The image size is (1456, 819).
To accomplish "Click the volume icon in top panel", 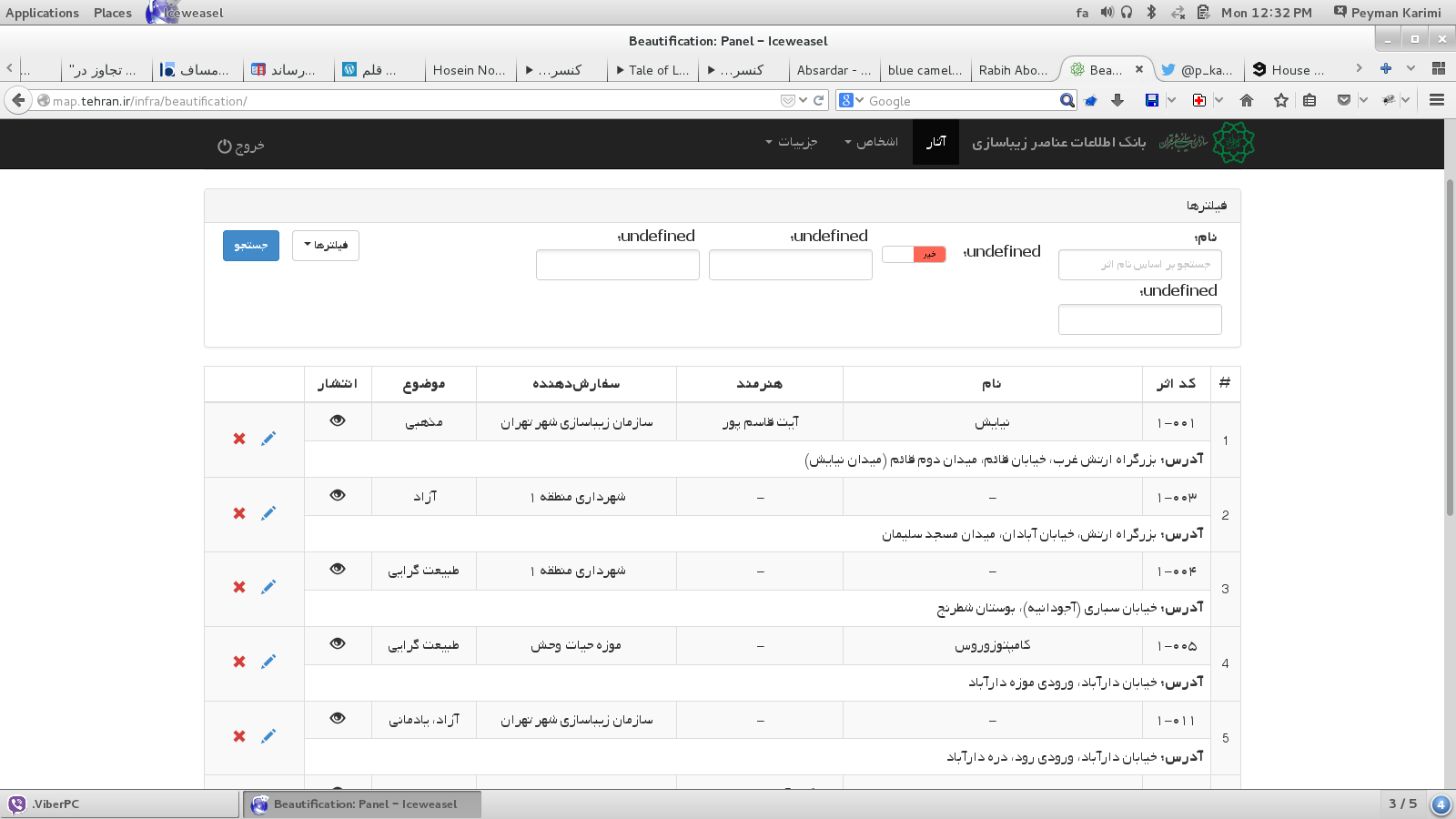I will [x=1107, y=13].
